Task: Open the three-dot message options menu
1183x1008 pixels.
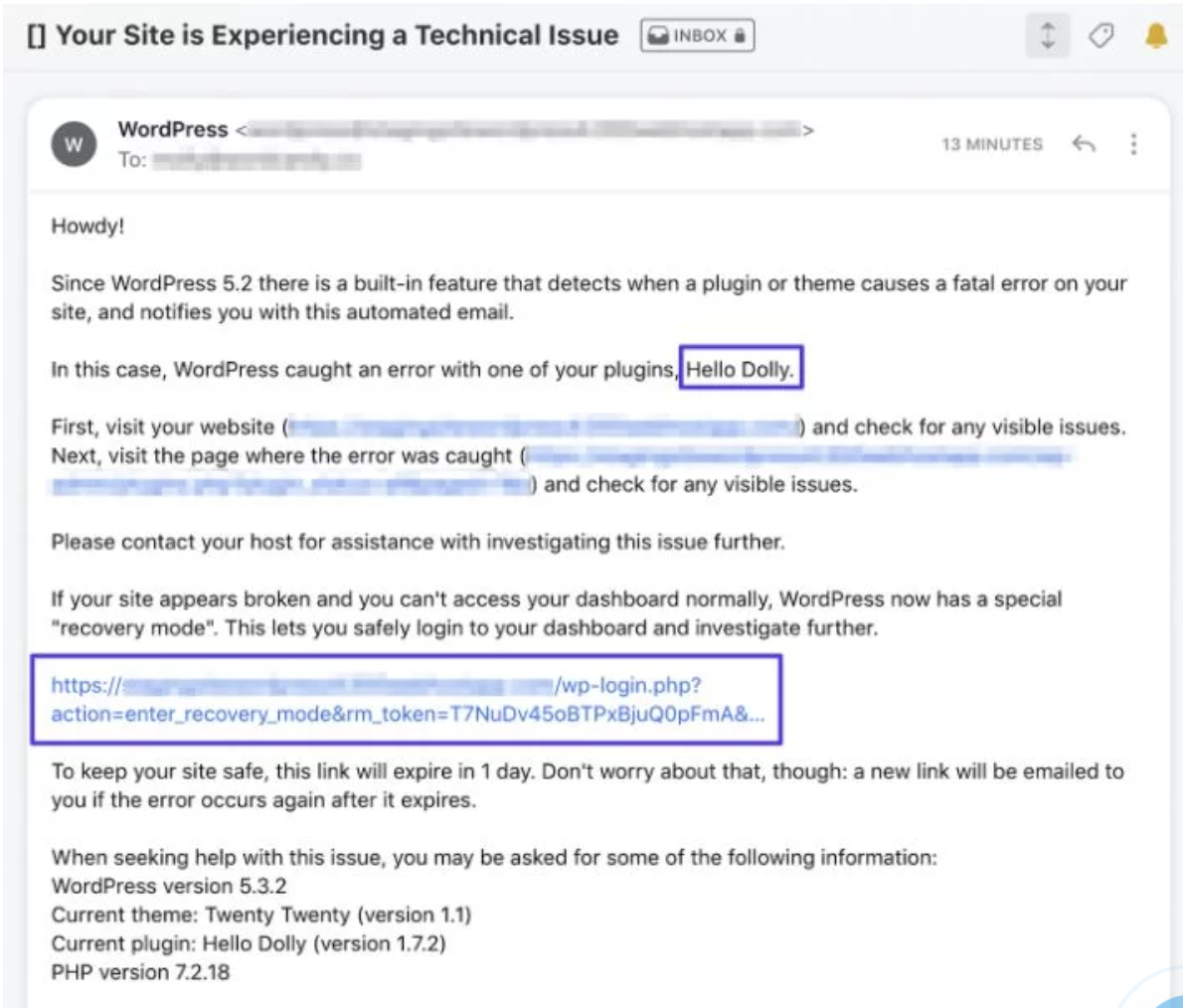Action: point(1133,143)
